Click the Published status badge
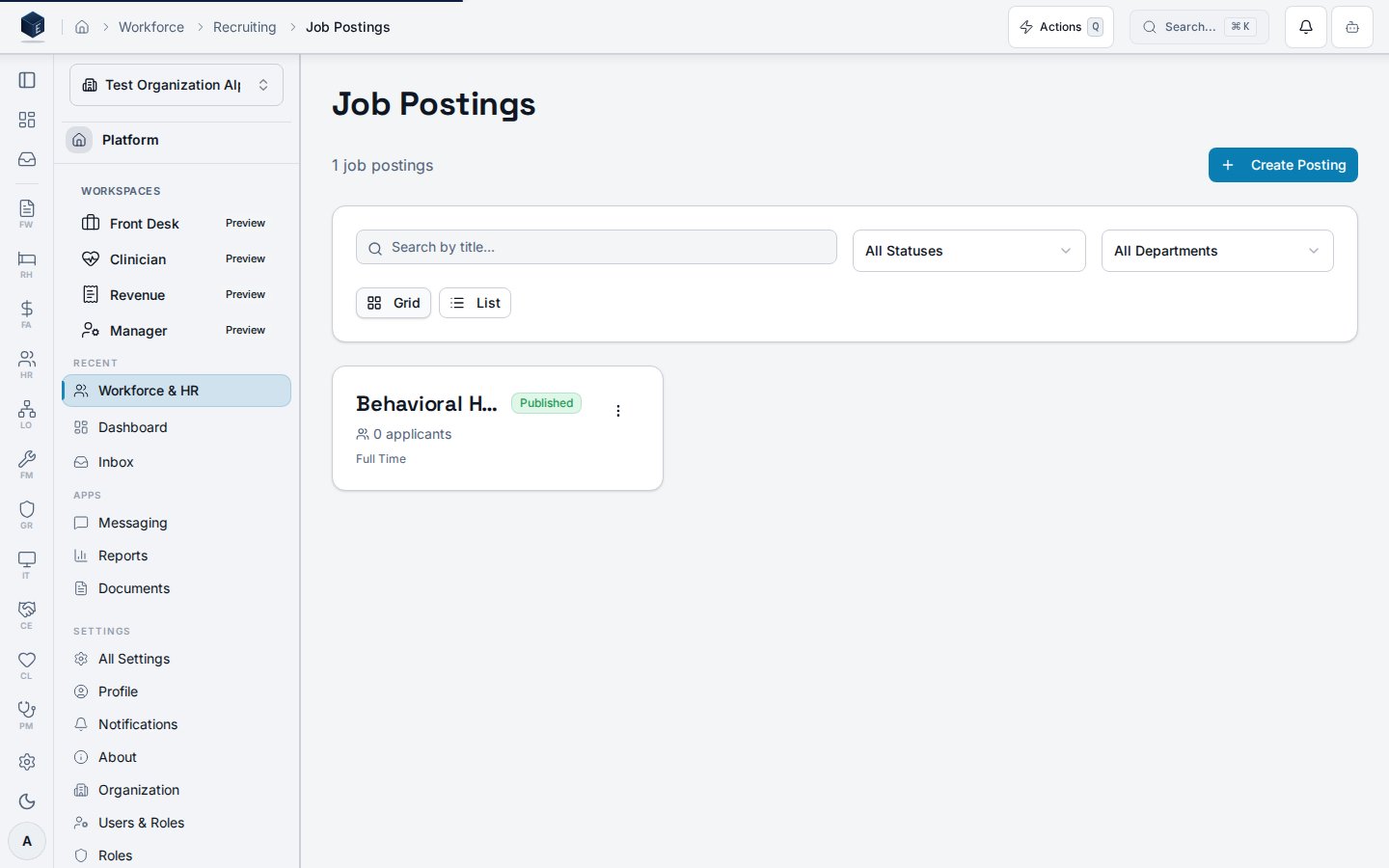The height and width of the screenshot is (868, 1389). click(546, 403)
